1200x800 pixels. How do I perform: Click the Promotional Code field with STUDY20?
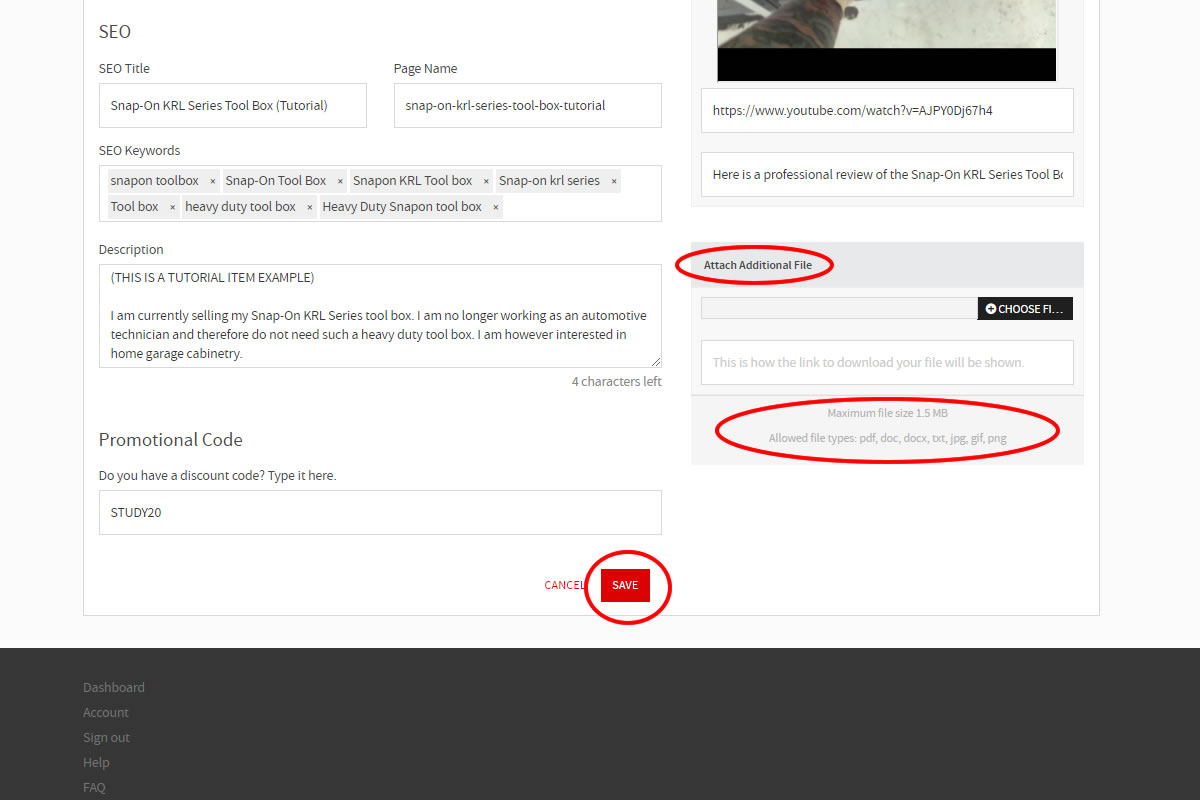380,512
